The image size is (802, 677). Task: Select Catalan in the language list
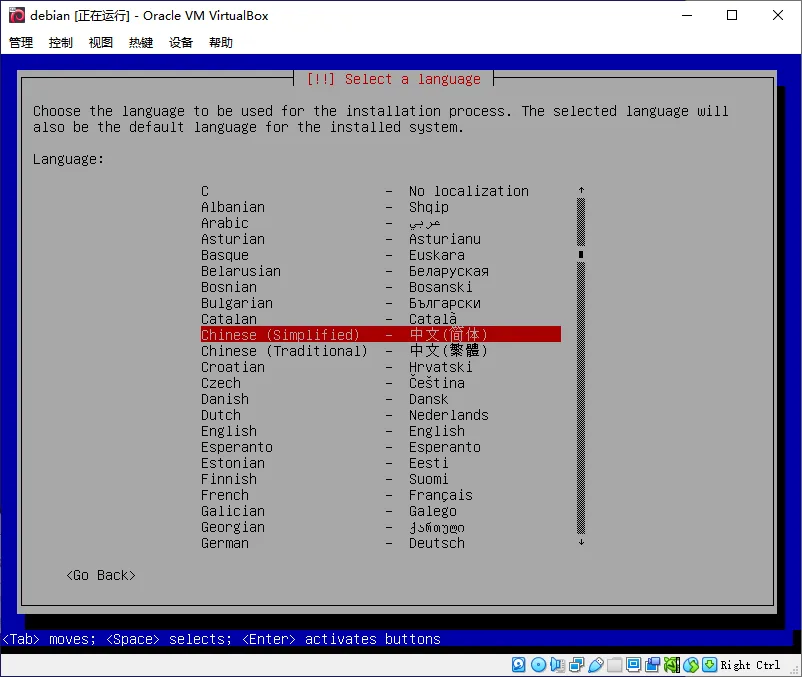(x=381, y=319)
